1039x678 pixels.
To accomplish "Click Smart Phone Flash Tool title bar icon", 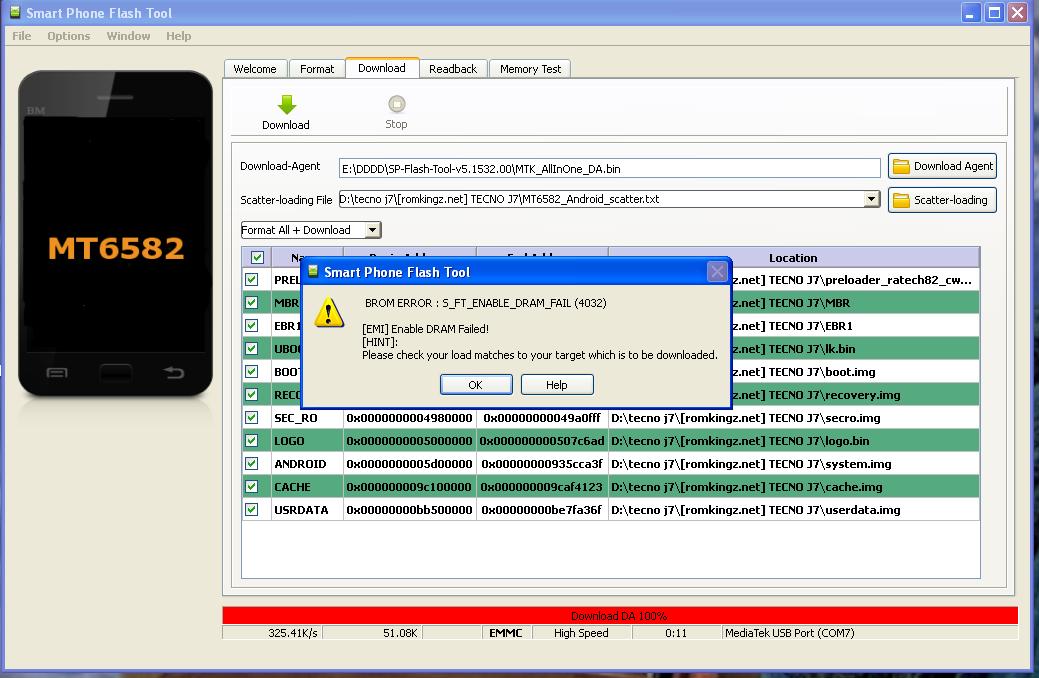I will click(x=15, y=13).
